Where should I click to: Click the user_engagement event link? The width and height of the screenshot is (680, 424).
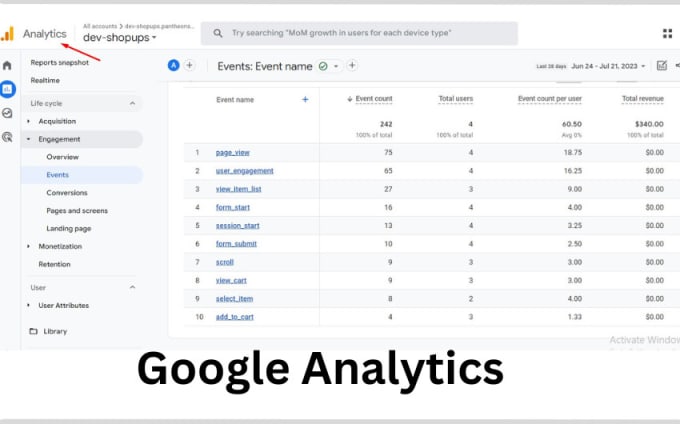tap(245, 171)
